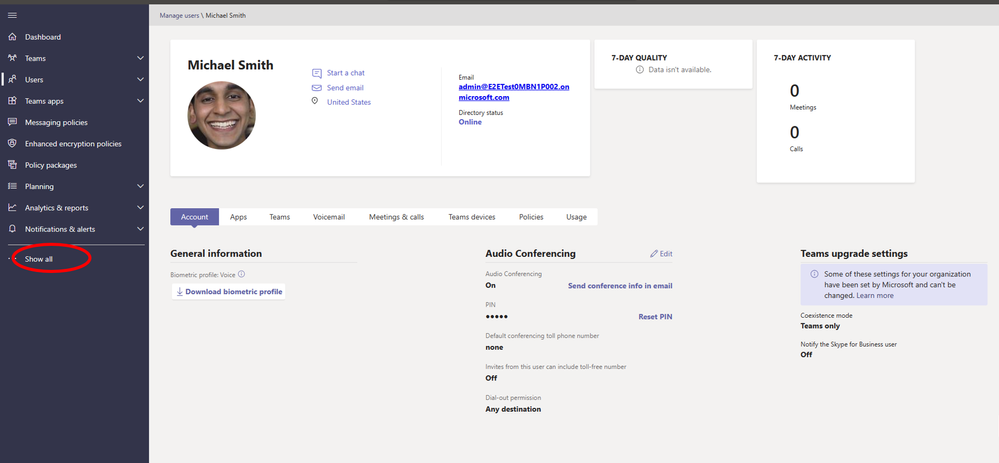Click the Biometric profile info icon

tap(241, 274)
